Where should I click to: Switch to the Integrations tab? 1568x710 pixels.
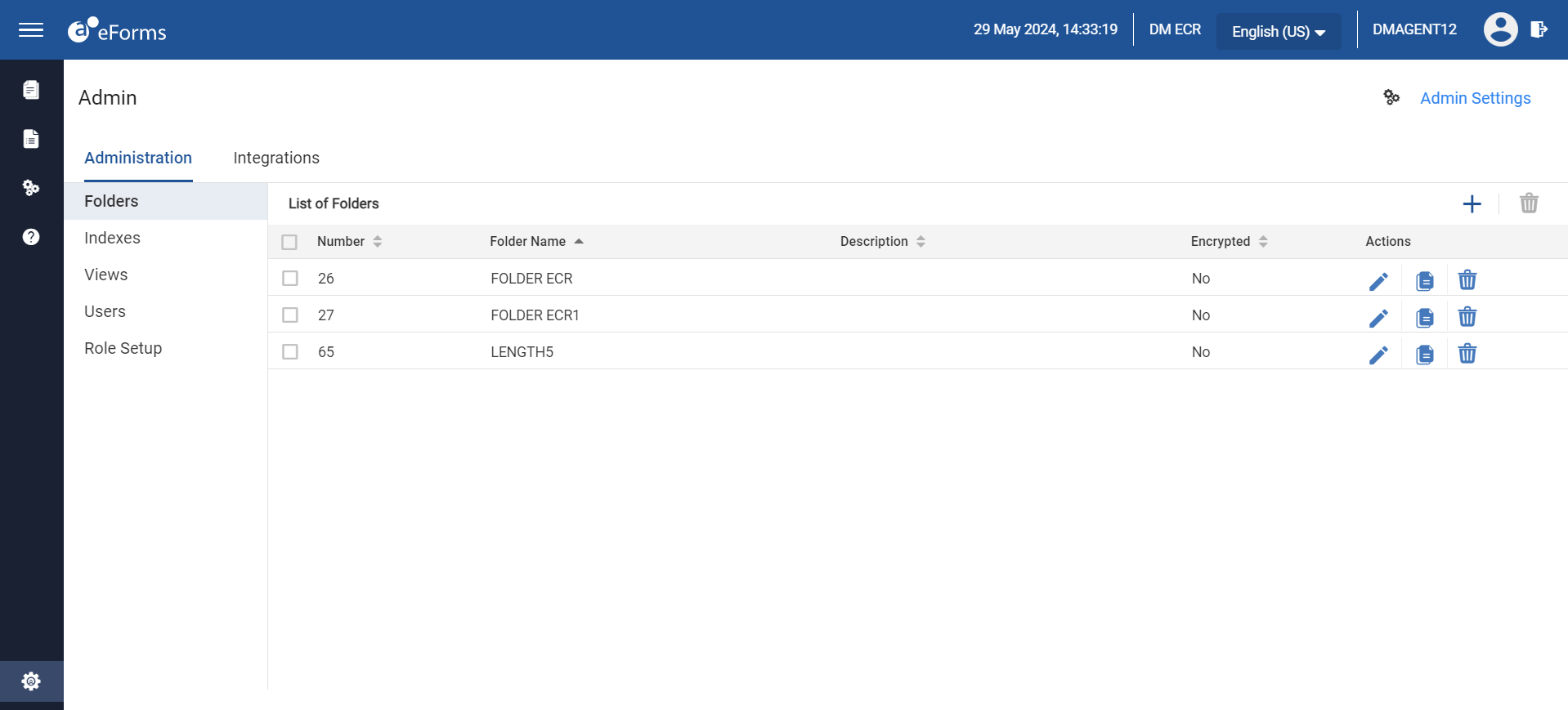click(276, 158)
